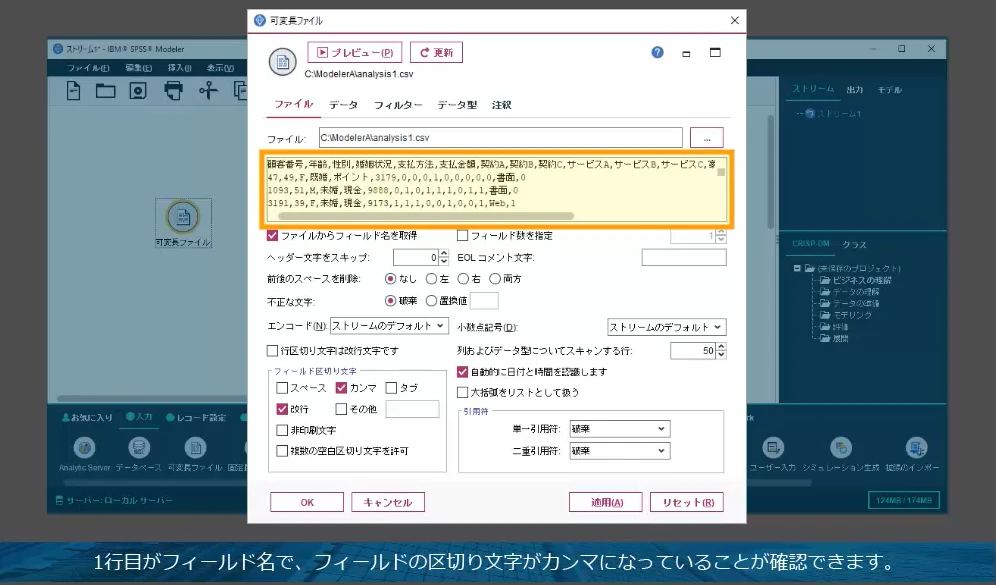Switch to the データ型 tab
996x585 pixels.
click(459, 104)
